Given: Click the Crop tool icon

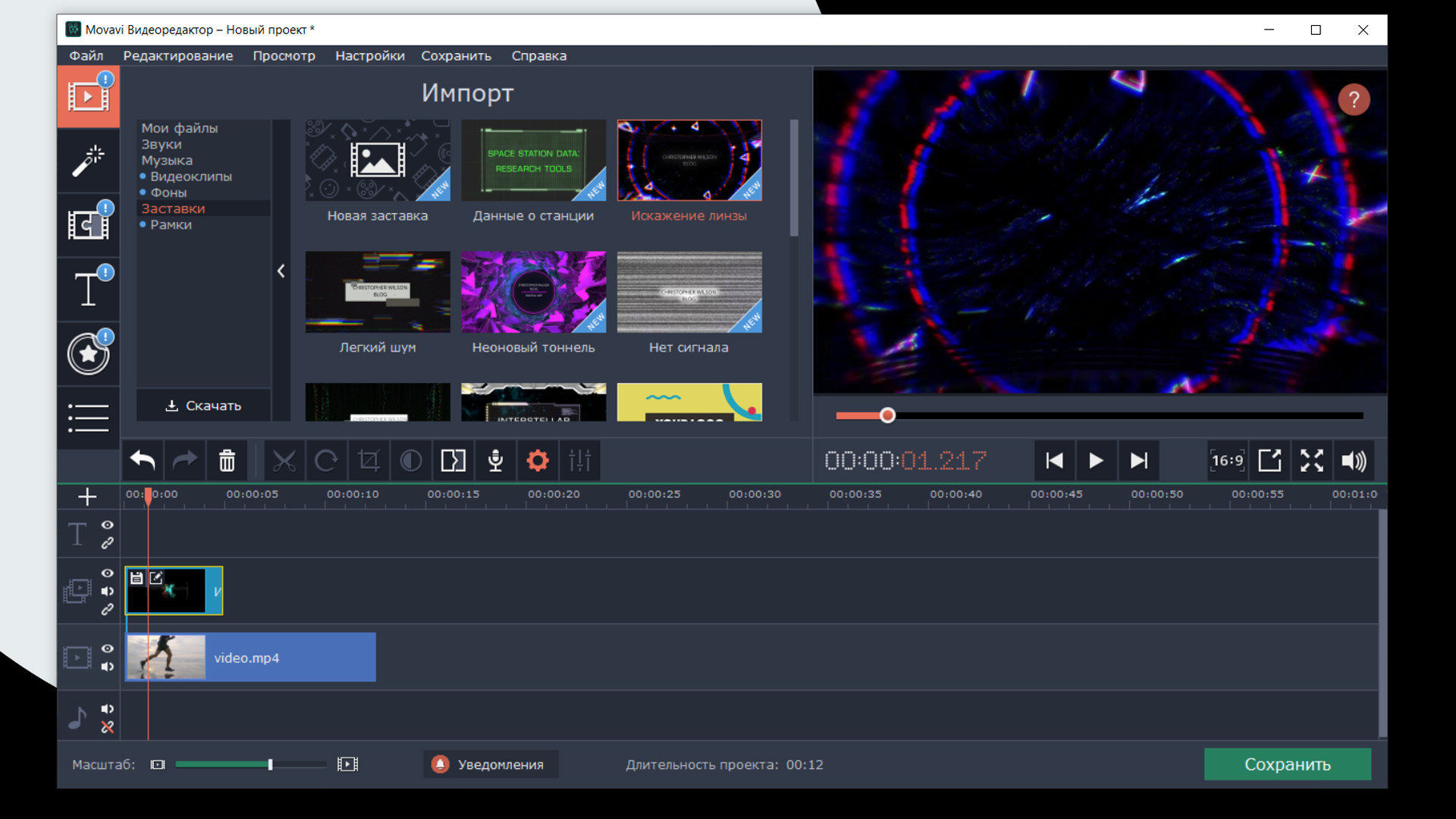Looking at the screenshot, I should (x=369, y=460).
